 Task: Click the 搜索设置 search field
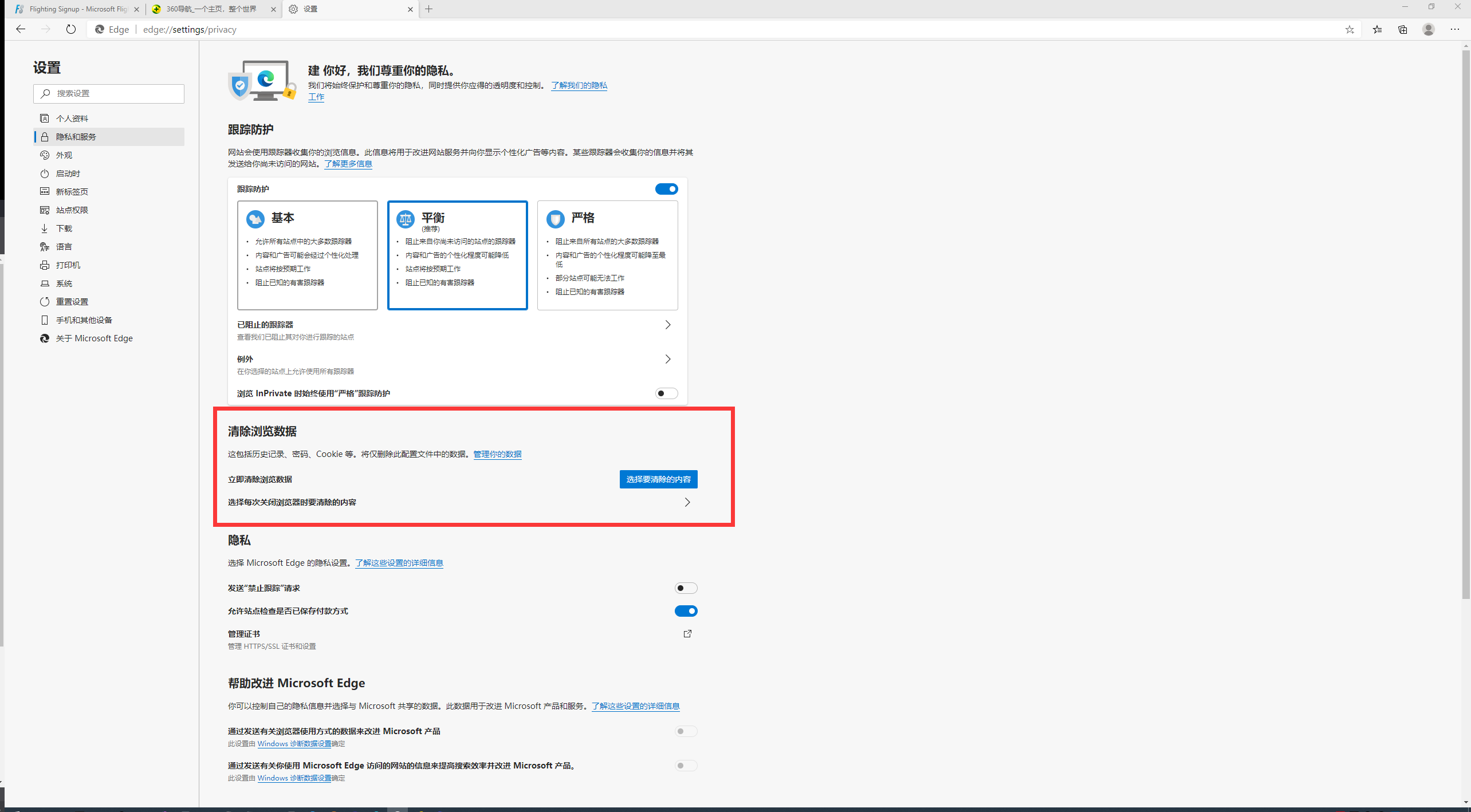(x=108, y=93)
